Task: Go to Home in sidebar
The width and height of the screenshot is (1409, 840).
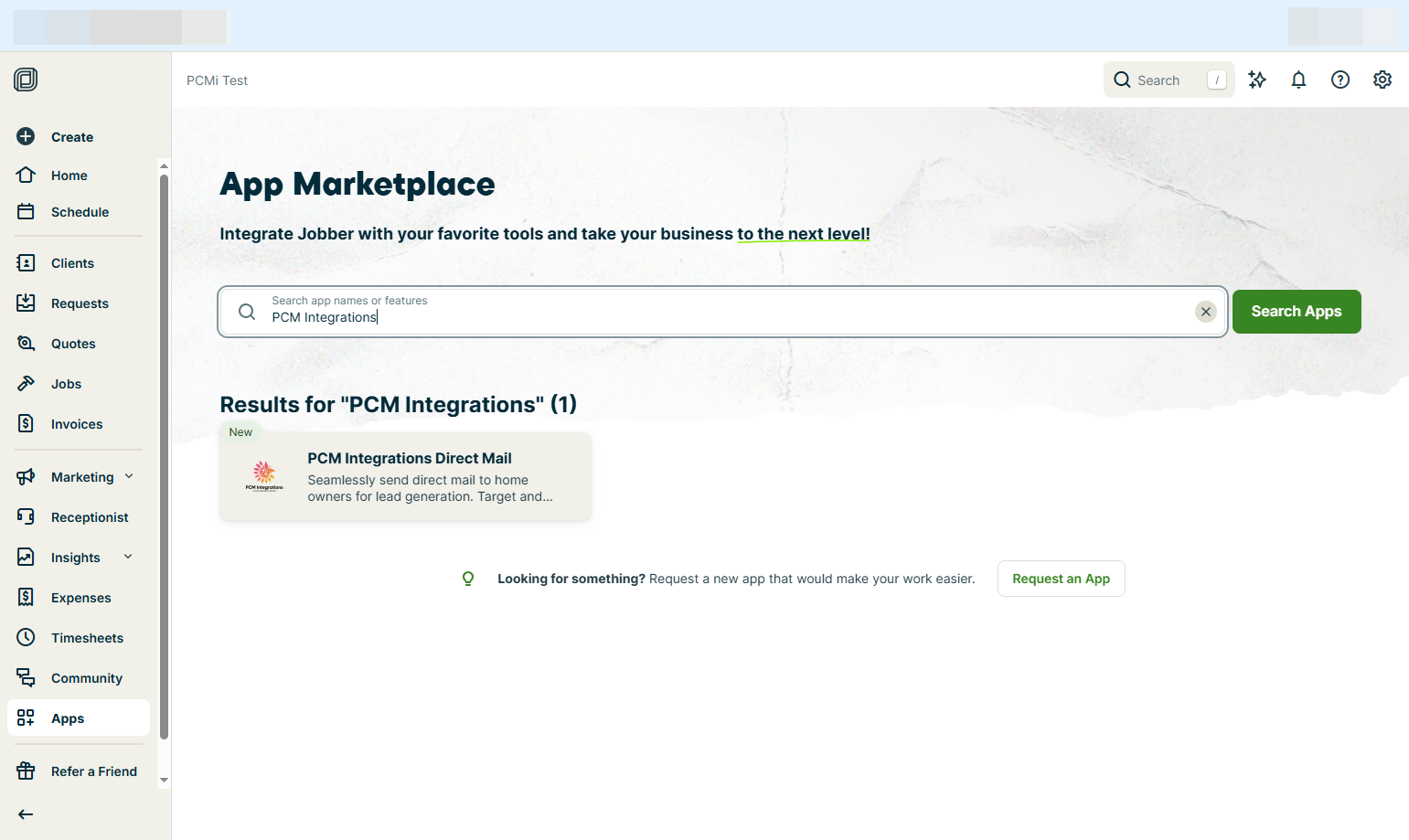Action: 79,175
